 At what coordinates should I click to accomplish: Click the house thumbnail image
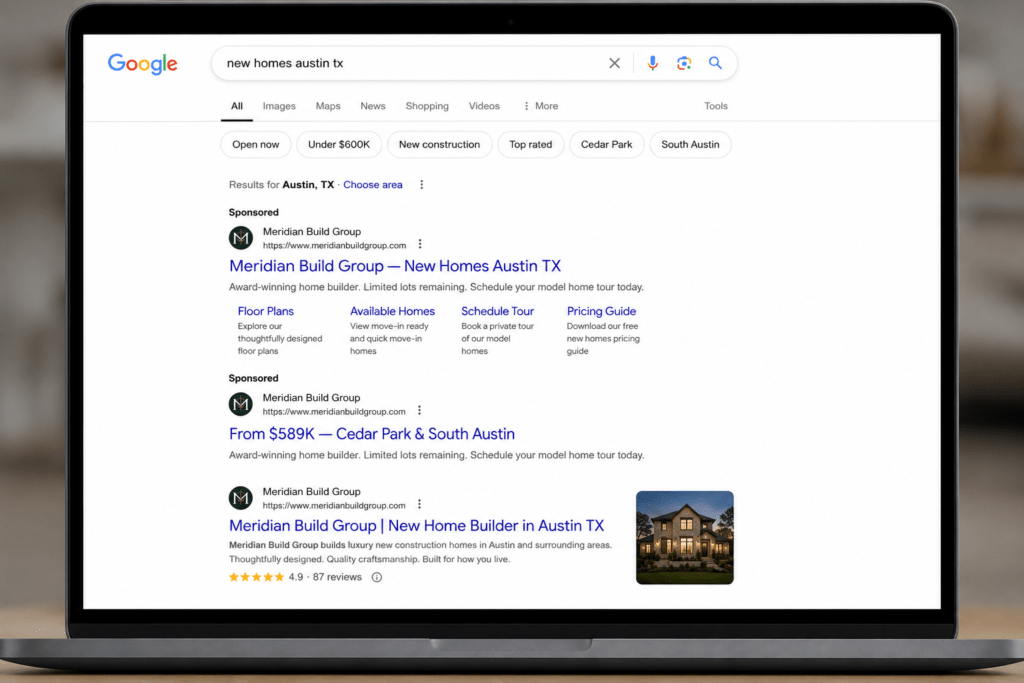pyautogui.click(x=684, y=537)
